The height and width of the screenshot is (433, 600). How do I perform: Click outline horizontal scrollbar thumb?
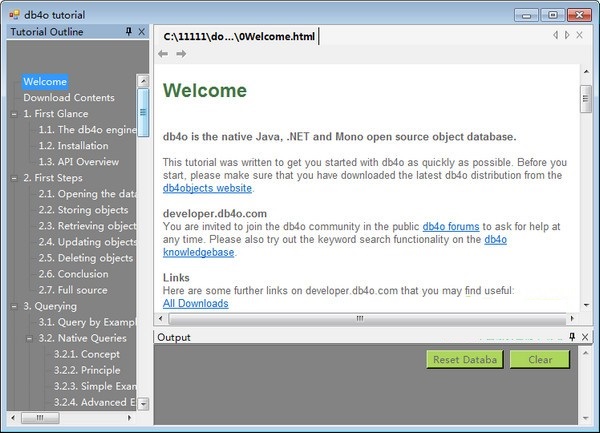[x=40, y=417]
